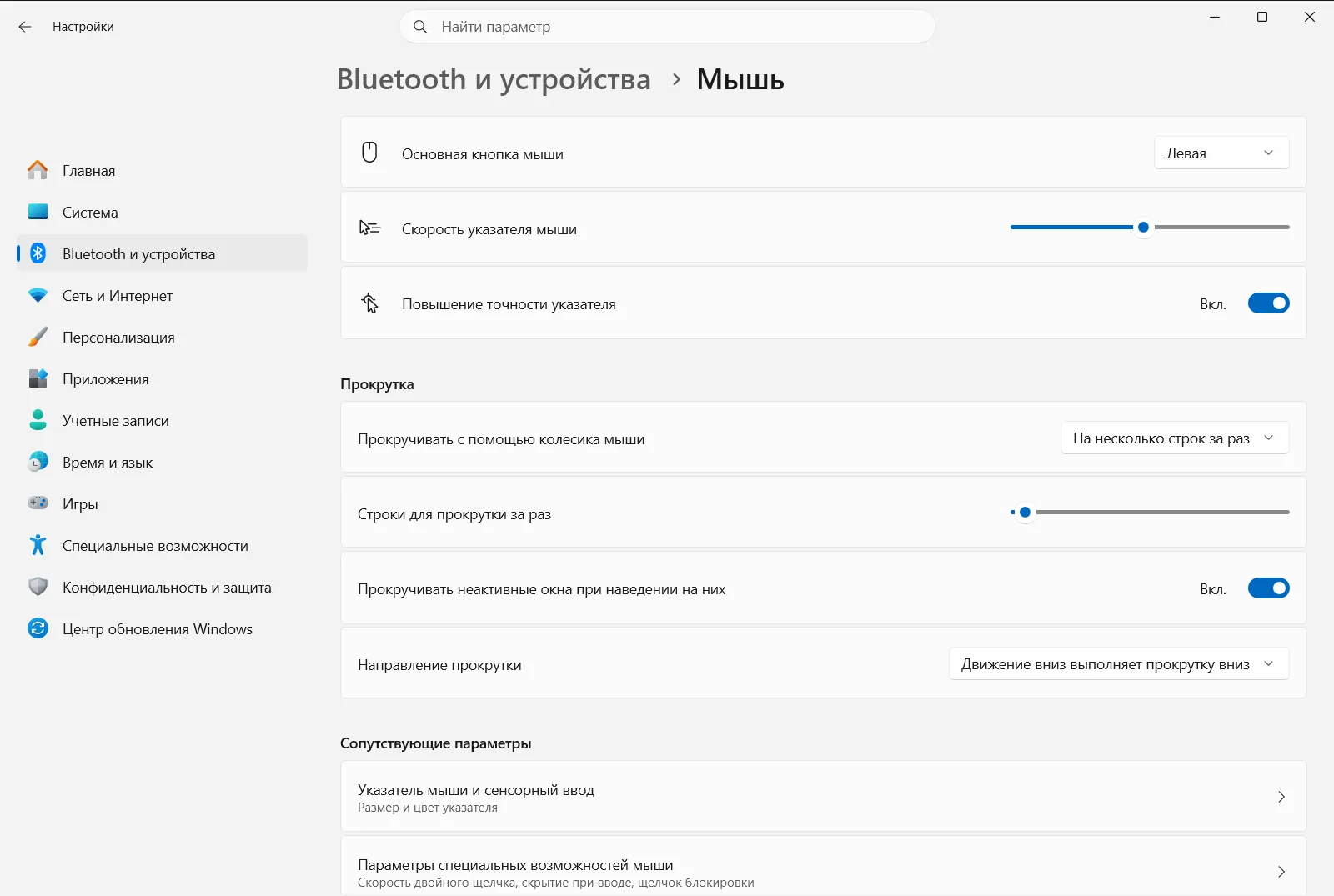Click the Специальные возможности accessibility icon

pyautogui.click(x=38, y=545)
